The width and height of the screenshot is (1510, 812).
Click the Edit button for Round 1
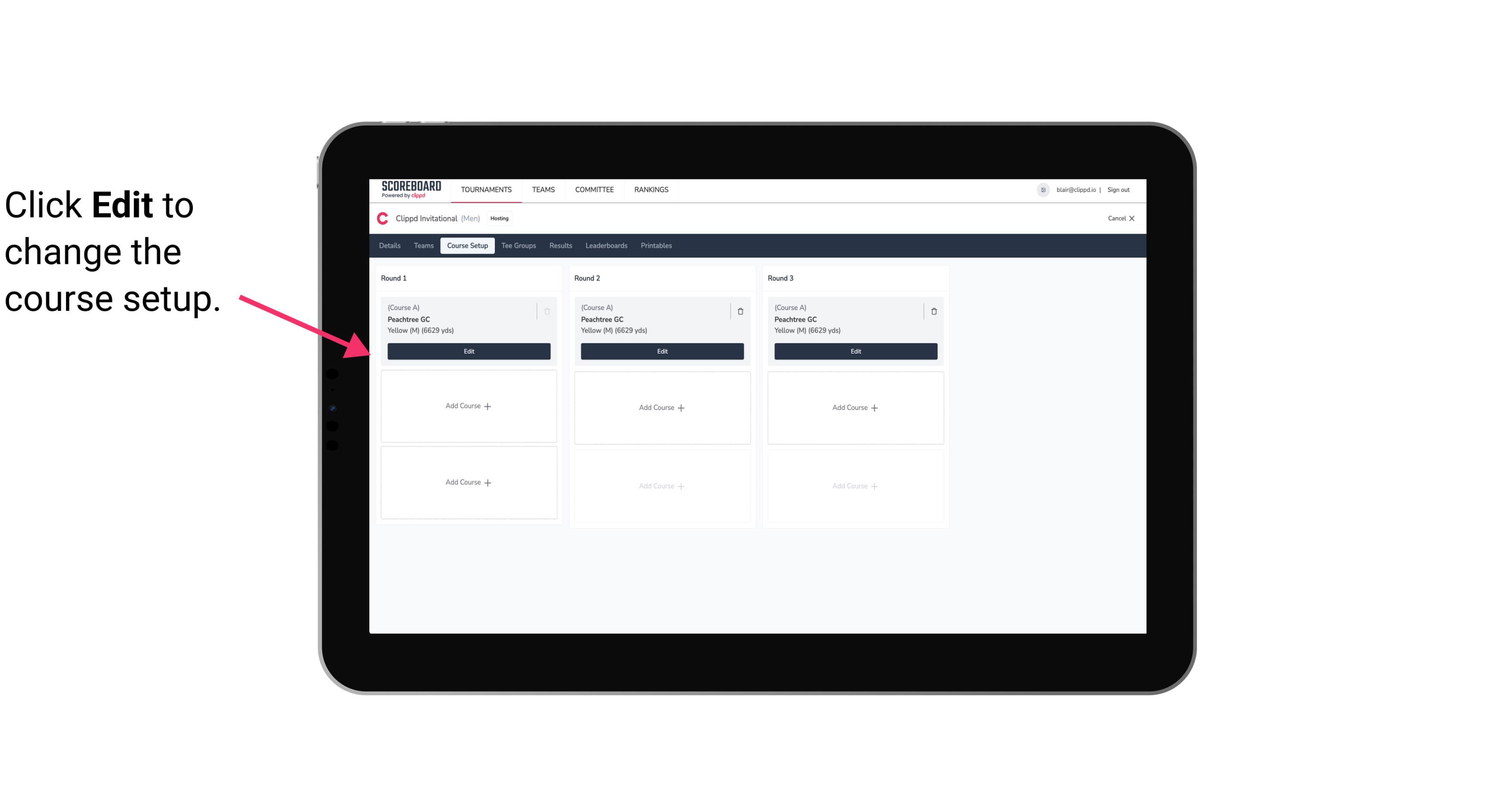coord(468,350)
